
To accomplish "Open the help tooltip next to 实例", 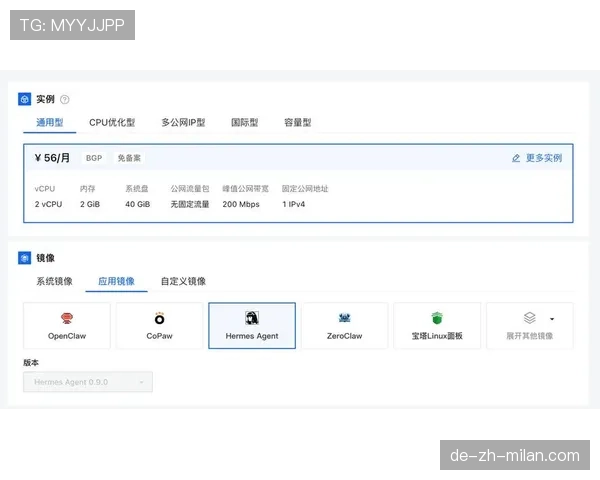I will [x=65, y=100].
